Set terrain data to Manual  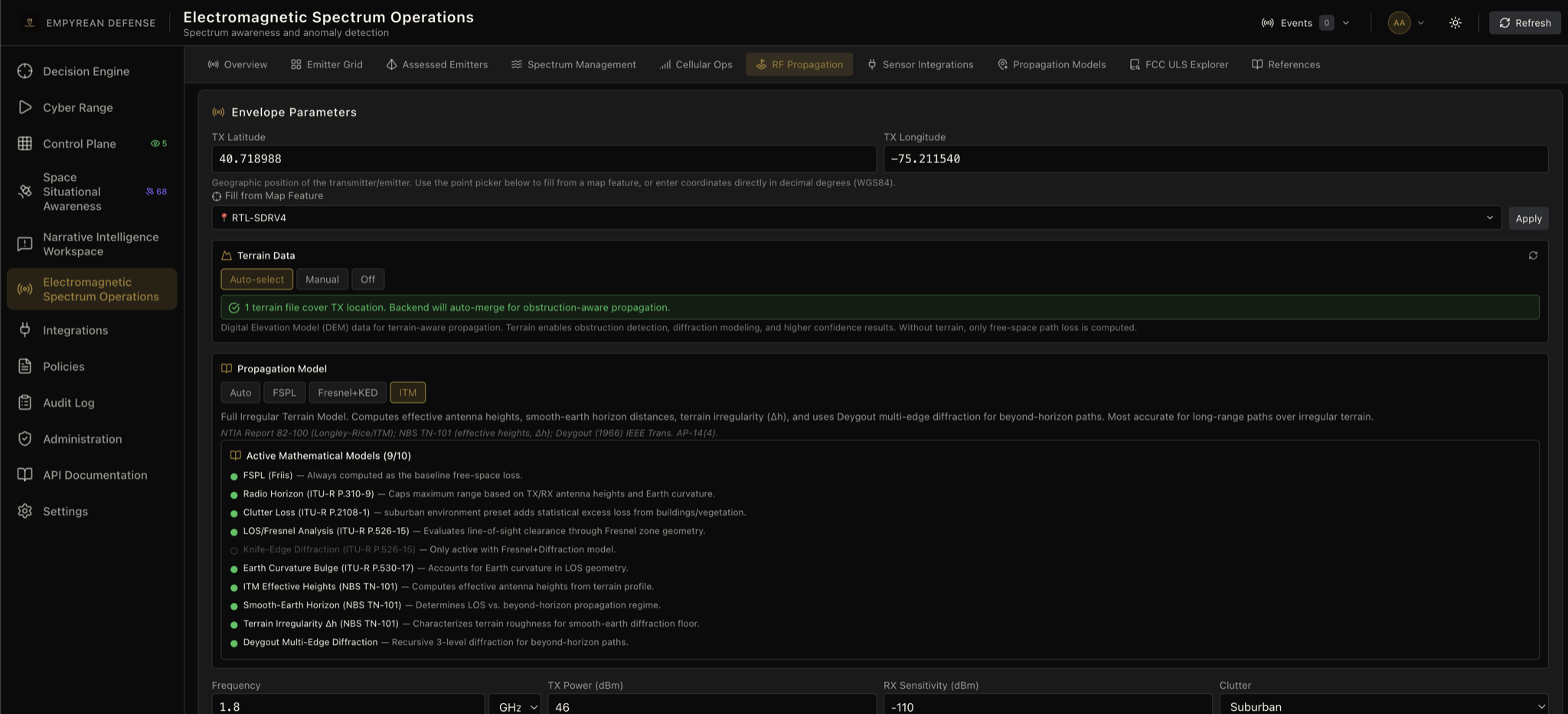[322, 280]
